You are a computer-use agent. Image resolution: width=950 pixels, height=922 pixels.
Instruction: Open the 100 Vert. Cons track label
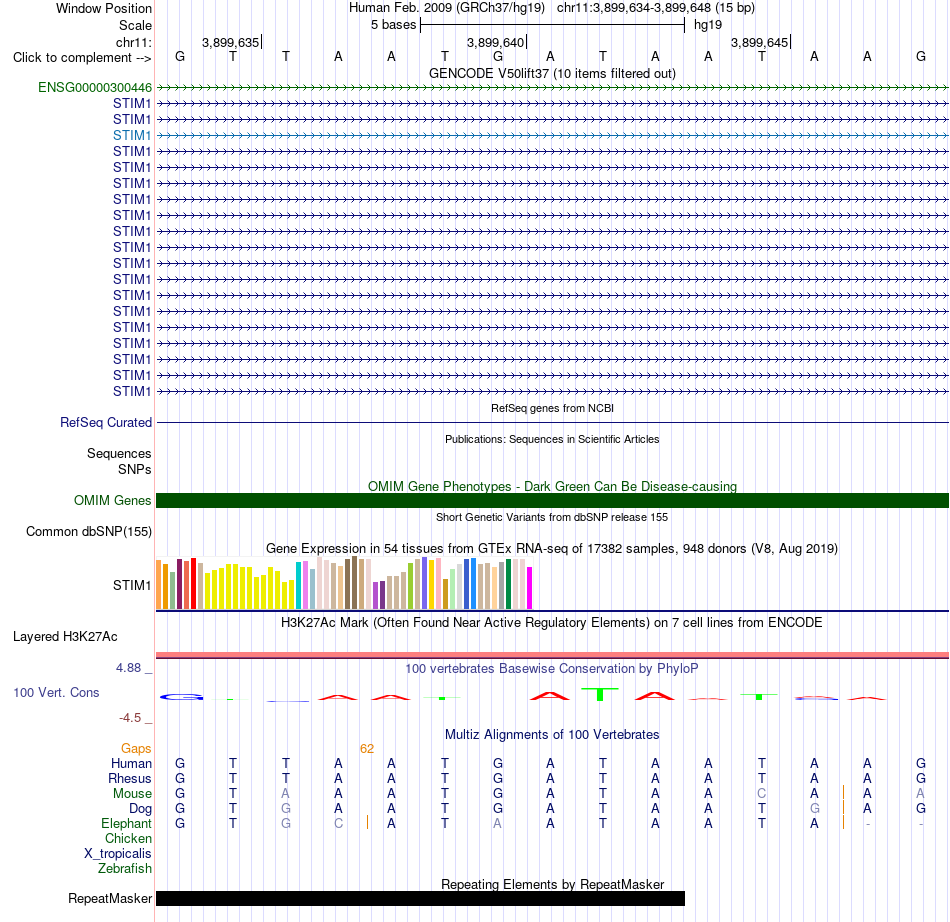(56, 692)
